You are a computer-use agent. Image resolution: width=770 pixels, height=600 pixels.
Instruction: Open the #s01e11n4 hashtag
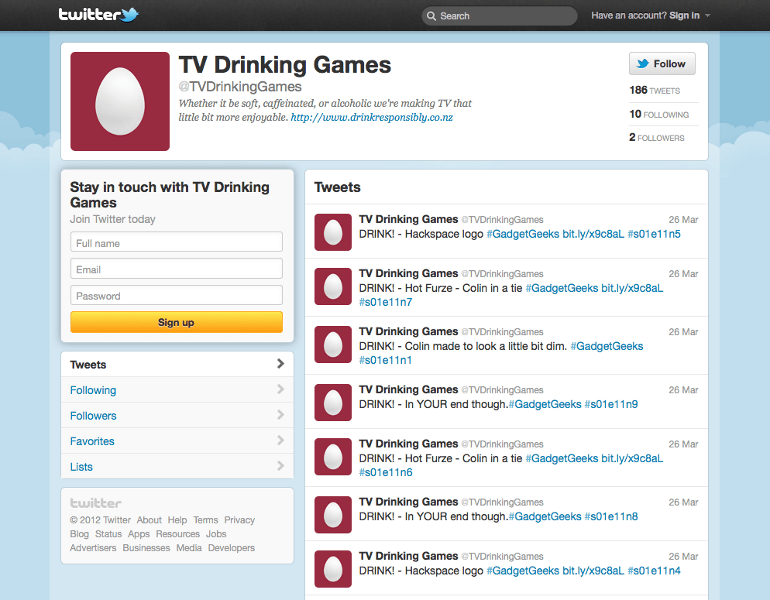point(654,571)
